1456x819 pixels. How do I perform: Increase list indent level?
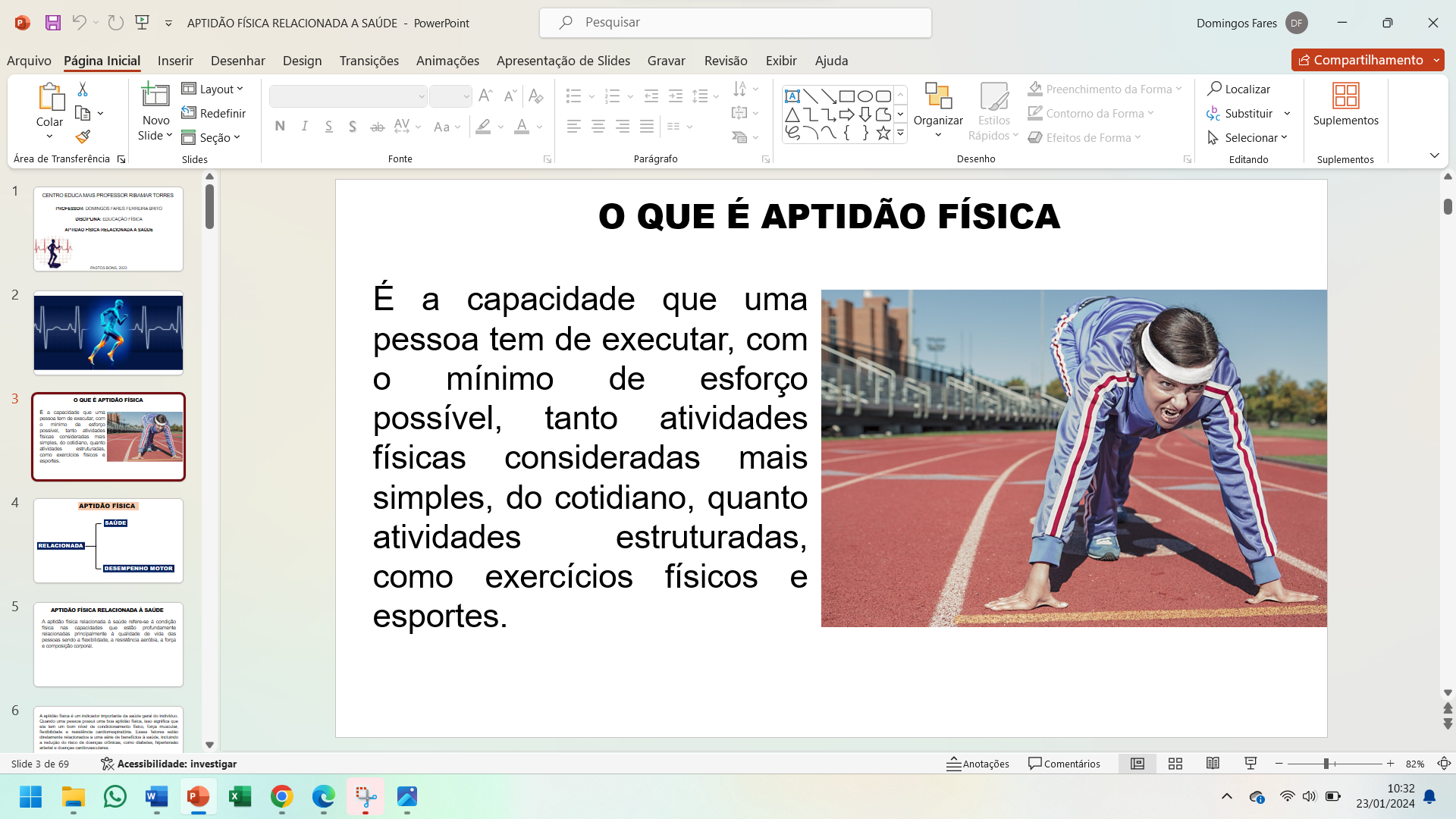pyautogui.click(x=676, y=96)
